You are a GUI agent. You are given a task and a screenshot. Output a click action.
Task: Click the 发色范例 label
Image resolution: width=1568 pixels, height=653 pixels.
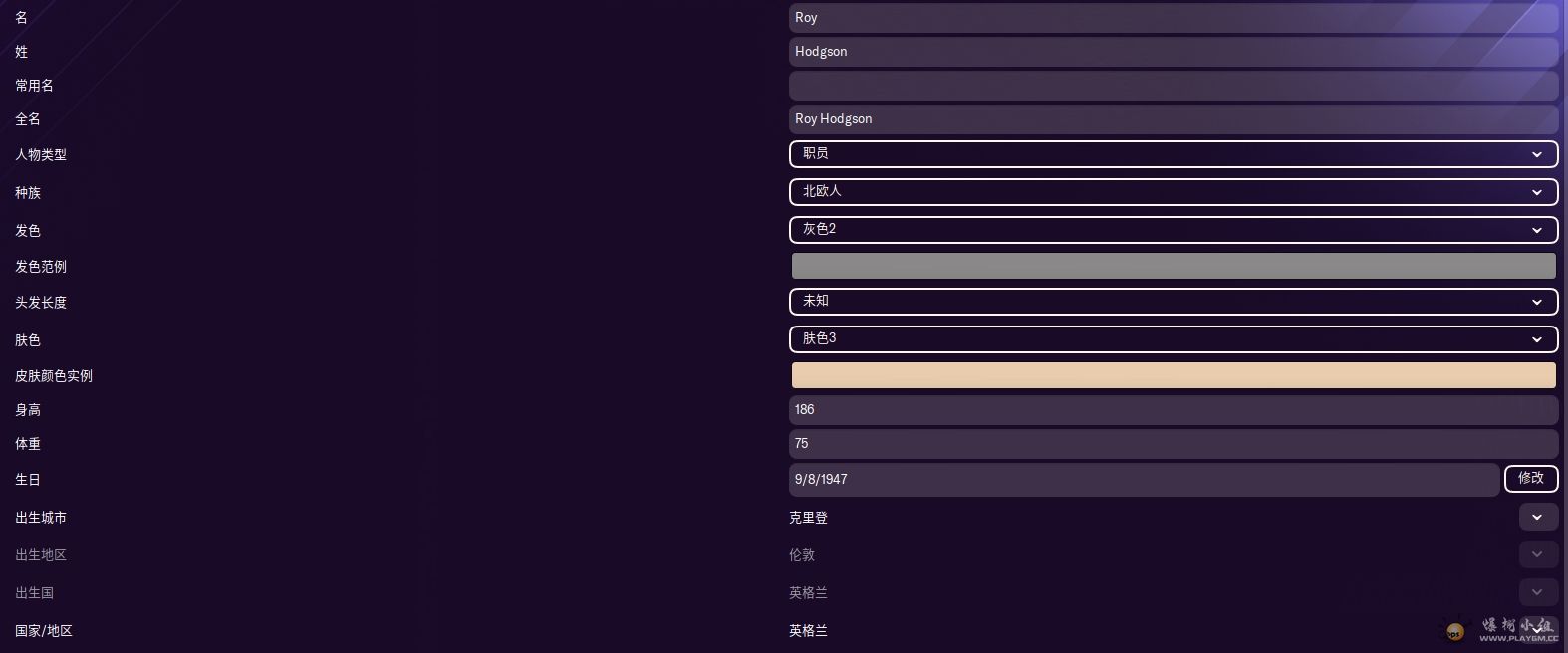pyautogui.click(x=41, y=267)
